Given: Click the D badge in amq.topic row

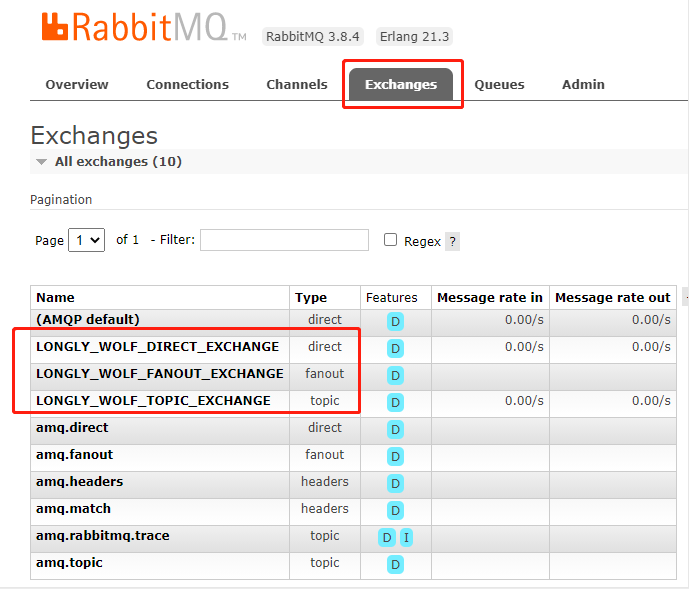Looking at the screenshot, I should (395, 565).
